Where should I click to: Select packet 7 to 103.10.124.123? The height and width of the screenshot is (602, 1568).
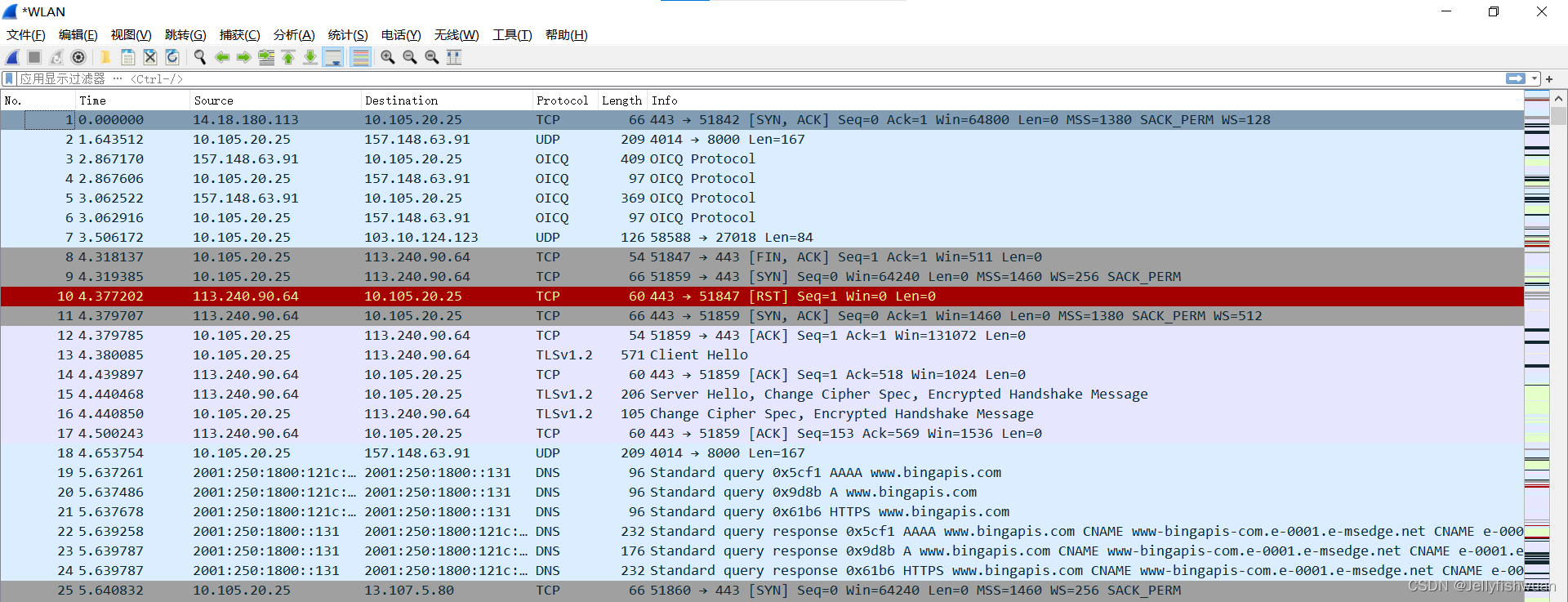(762, 238)
